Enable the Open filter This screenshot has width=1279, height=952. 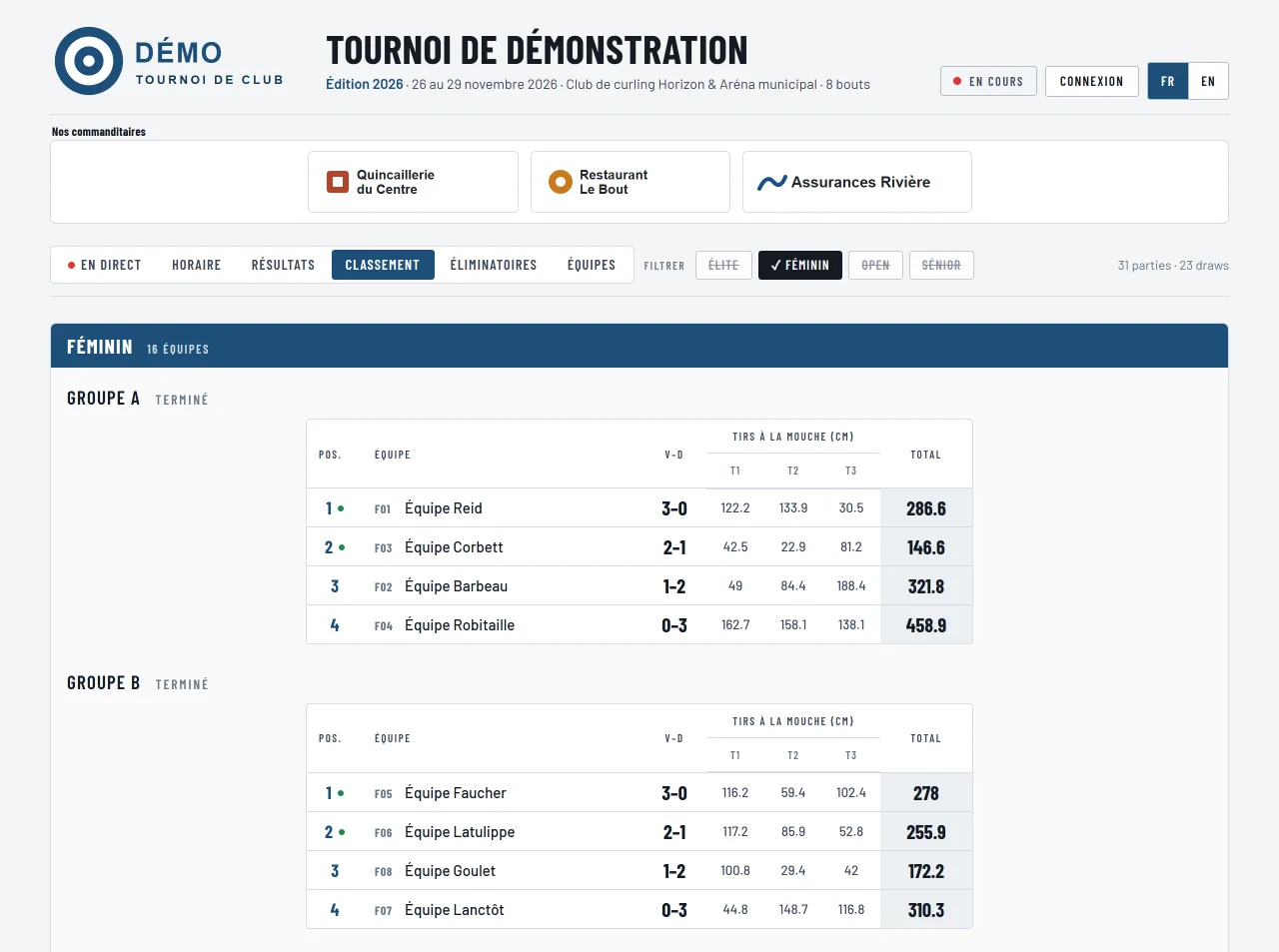875,265
